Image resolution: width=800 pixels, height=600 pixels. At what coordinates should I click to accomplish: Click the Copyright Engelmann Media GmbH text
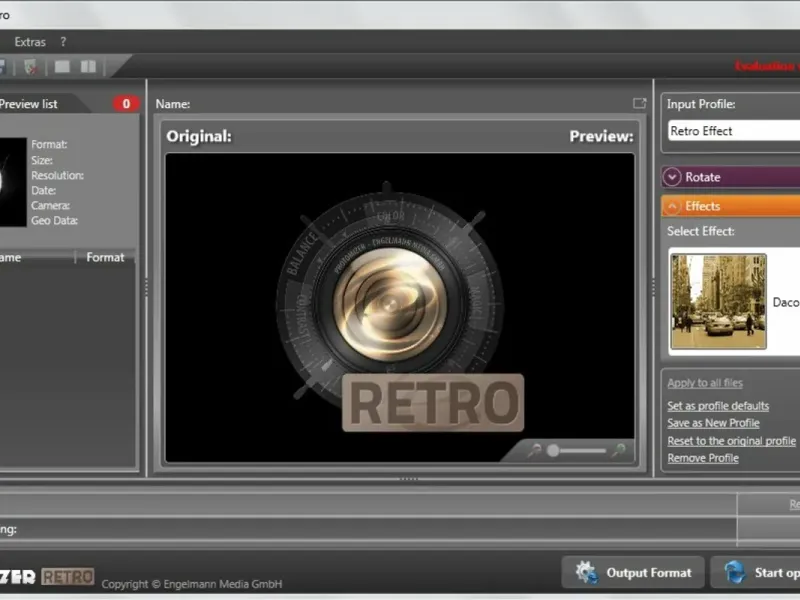[191, 584]
